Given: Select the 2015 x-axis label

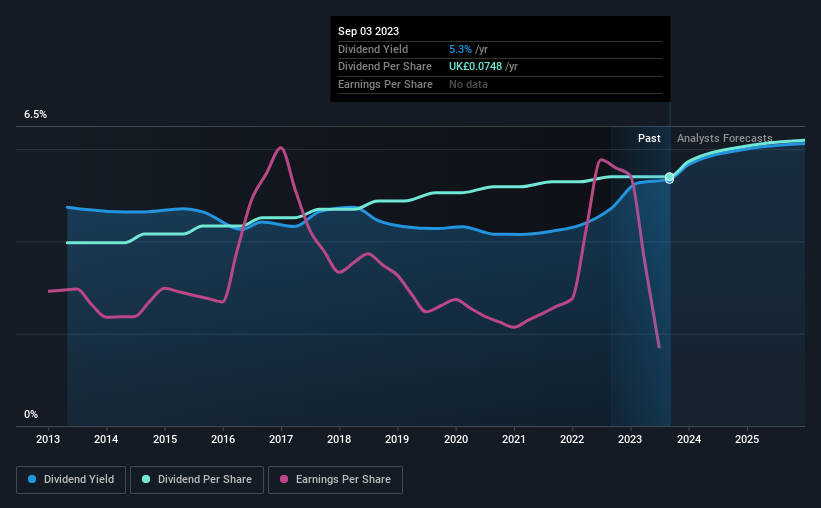Looking at the screenshot, I should point(165,439).
